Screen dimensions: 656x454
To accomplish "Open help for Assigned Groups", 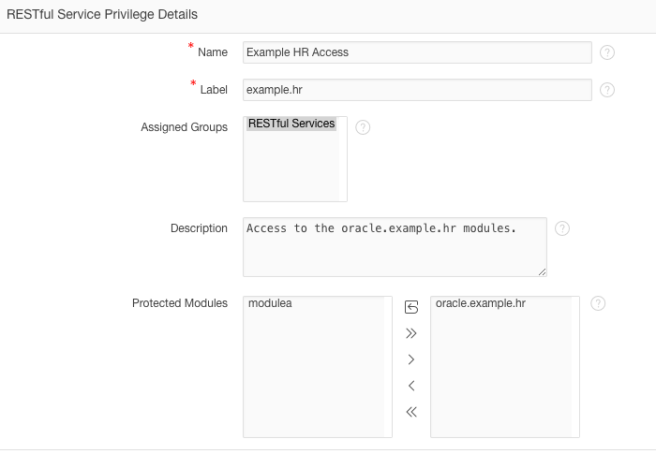I will (363, 128).
